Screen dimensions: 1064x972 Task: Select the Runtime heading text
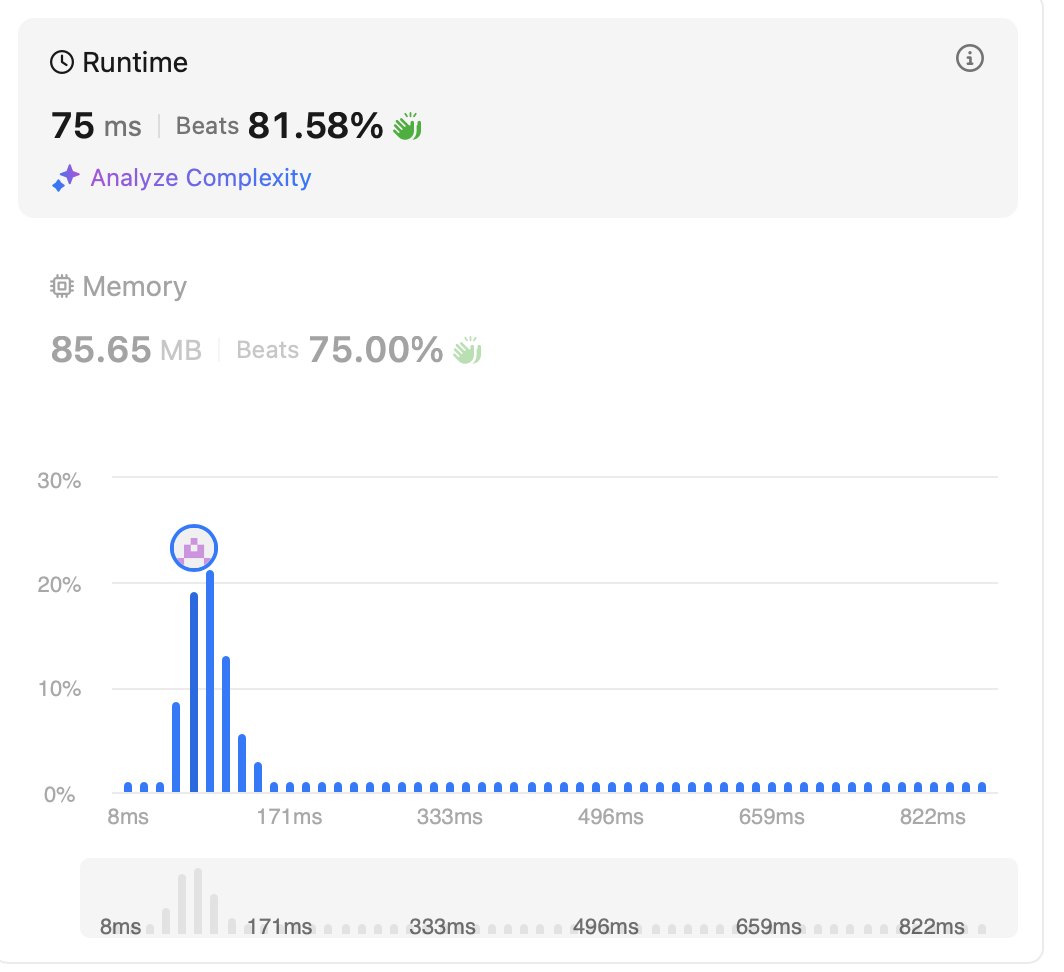coord(135,63)
